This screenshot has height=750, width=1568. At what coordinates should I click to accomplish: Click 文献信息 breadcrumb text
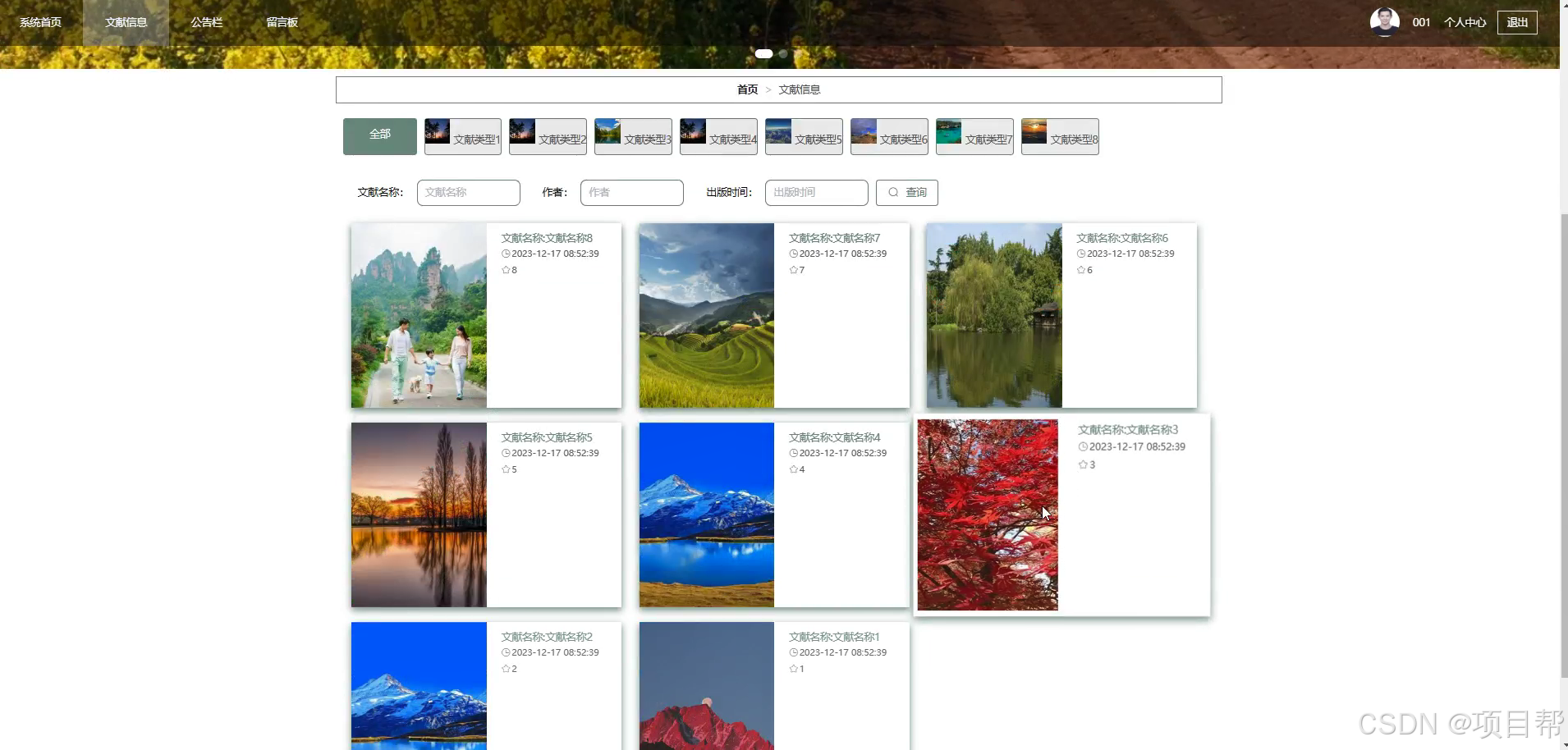[x=800, y=89]
